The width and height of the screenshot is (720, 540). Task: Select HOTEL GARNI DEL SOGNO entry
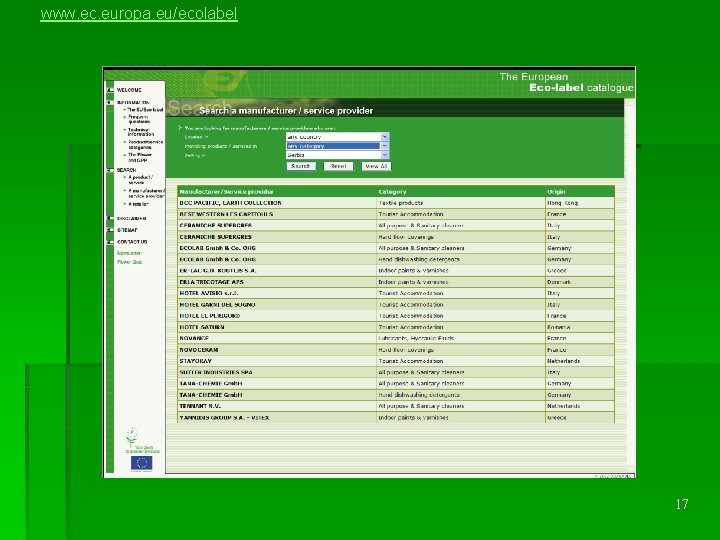pos(396,304)
